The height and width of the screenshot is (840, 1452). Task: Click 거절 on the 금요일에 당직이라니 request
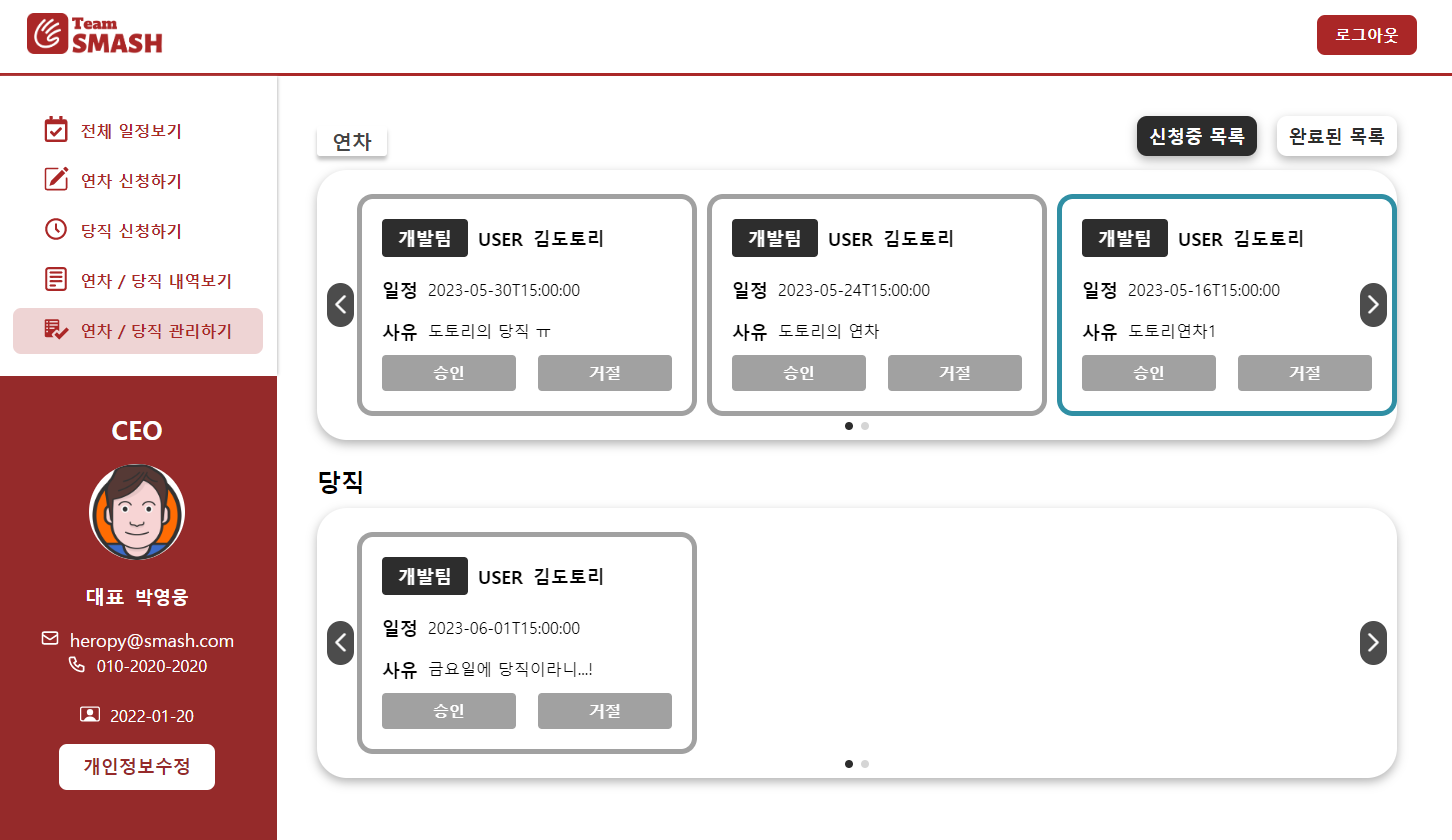coord(604,710)
